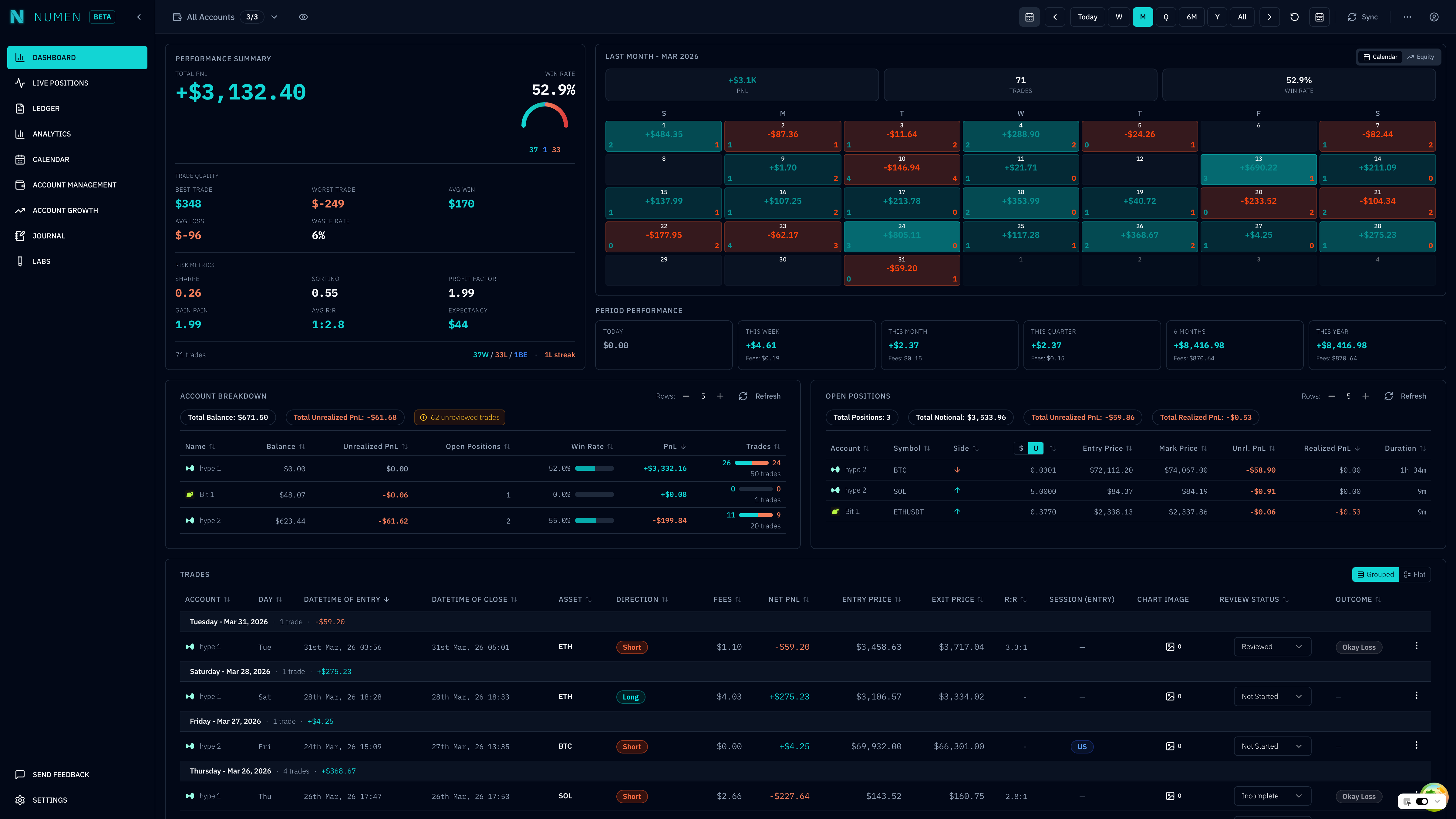
Task: Decrease Open Positions rows with minus
Action: point(1332,396)
